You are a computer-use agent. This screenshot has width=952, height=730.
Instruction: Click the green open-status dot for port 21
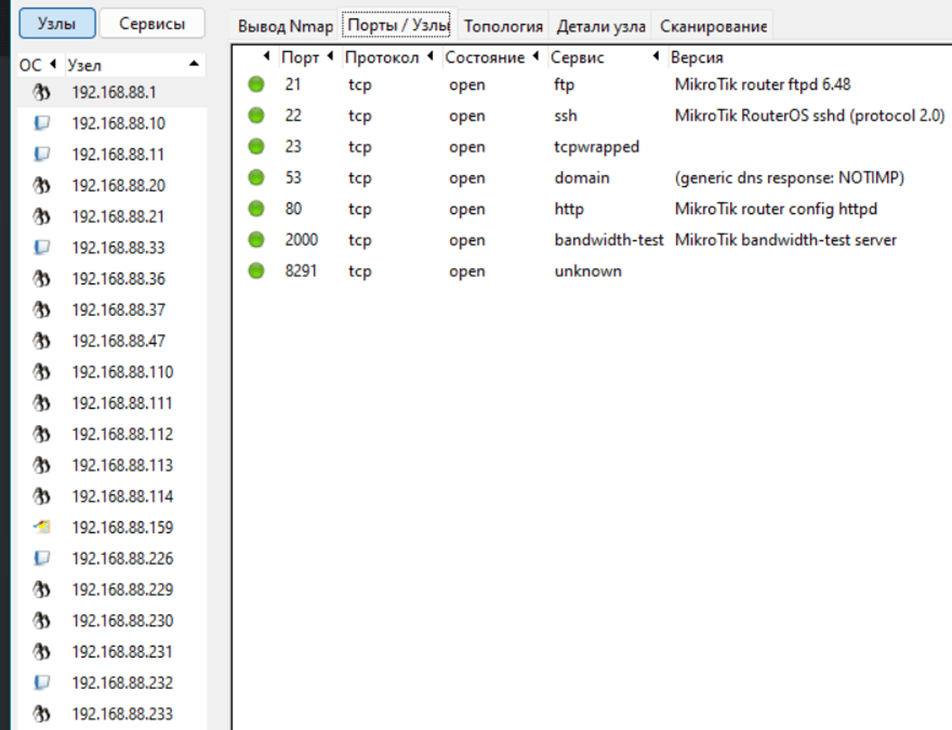[257, 85]
